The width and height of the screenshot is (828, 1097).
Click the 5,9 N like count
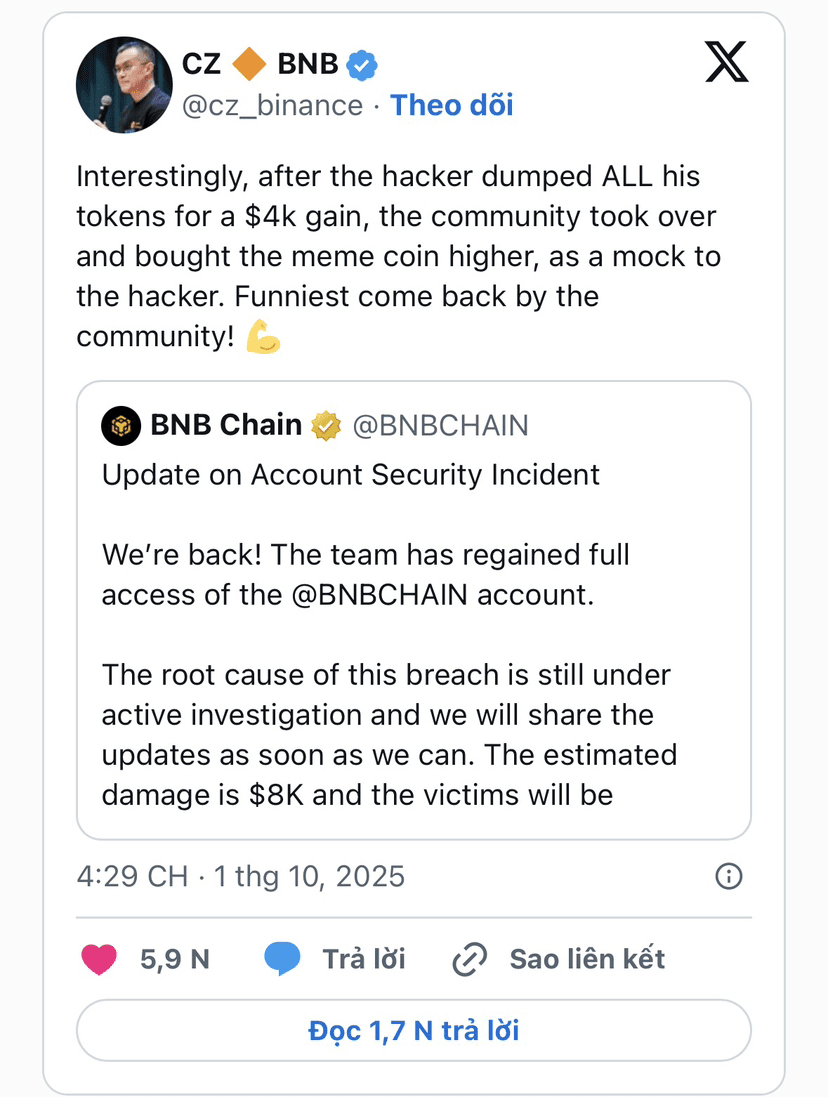point(175,959)
